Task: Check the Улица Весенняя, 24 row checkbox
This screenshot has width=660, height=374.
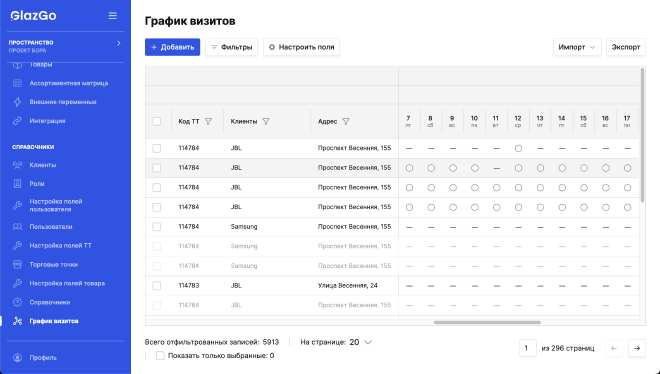Action: 157,286
